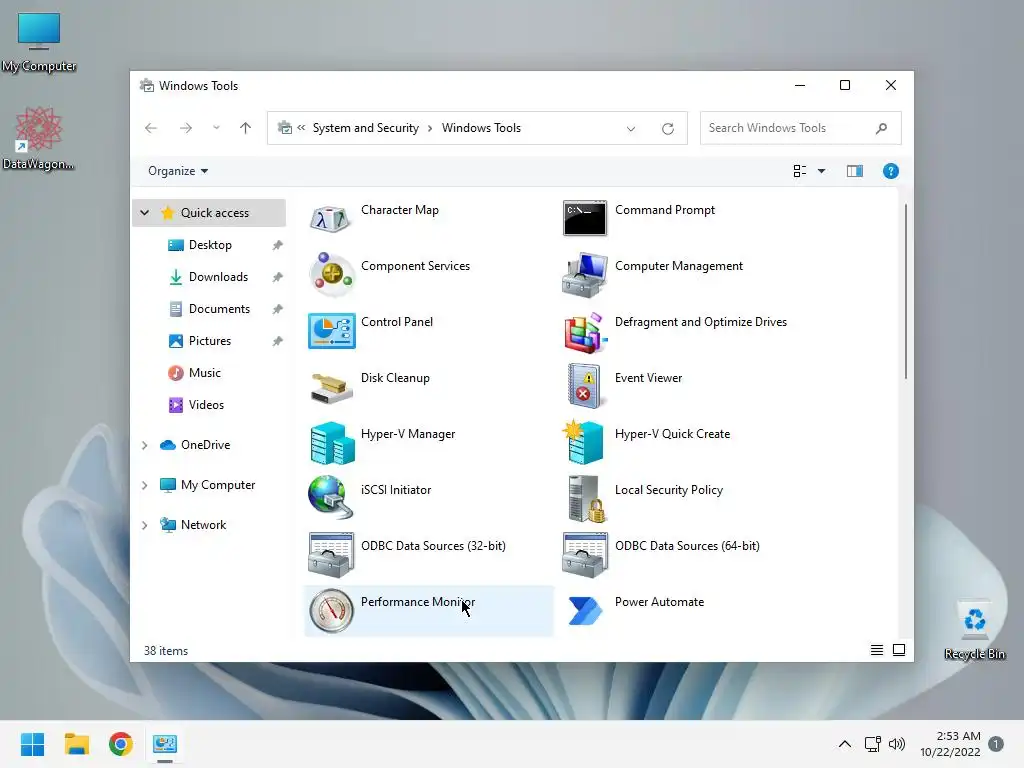This screenshot has height=768, width=1024.
Task: Open the Organize dropdown menu
Action: (178, 171)
